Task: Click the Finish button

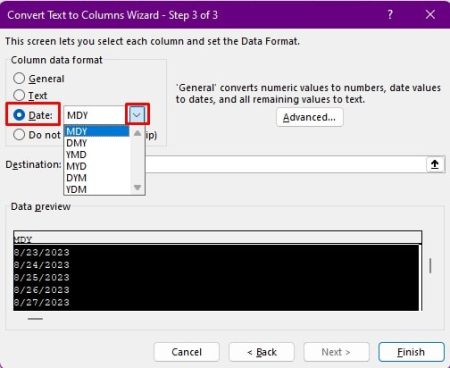Action: (411, 352)
